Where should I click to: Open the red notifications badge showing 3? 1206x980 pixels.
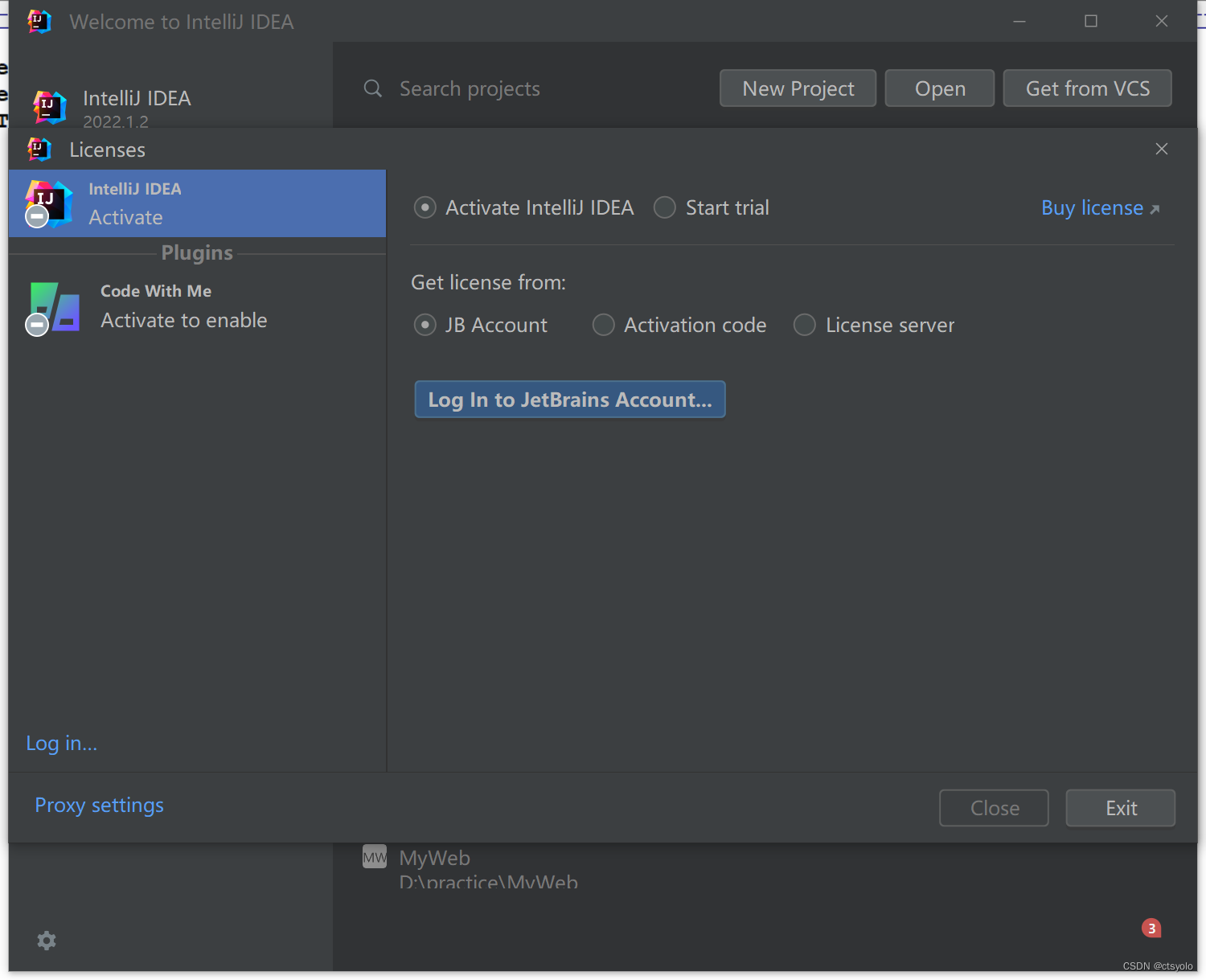click(x=1151, y=929)
